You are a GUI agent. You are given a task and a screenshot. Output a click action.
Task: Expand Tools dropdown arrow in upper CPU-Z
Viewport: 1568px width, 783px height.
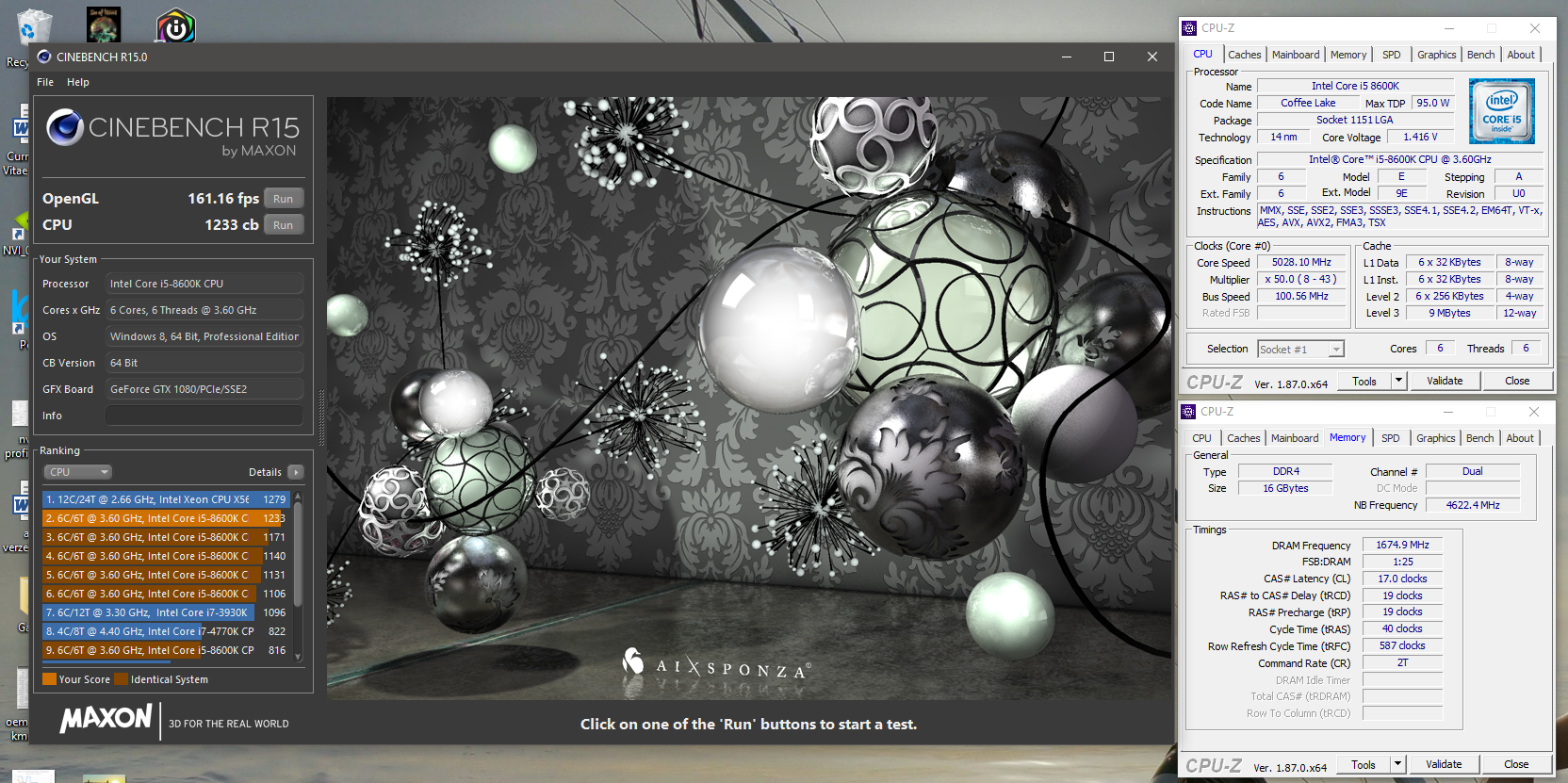1398,382
